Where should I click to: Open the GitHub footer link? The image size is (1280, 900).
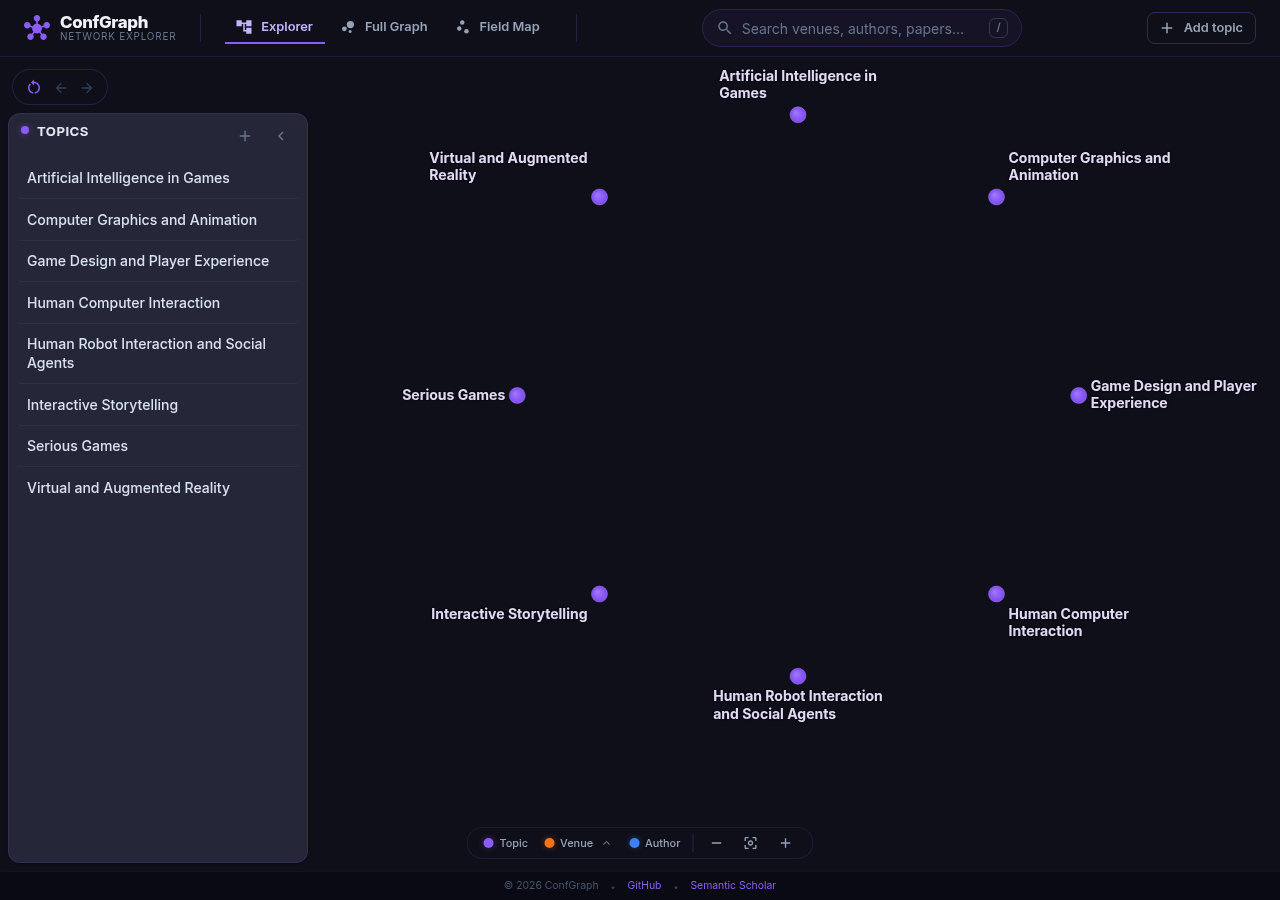tap(644, 885)
